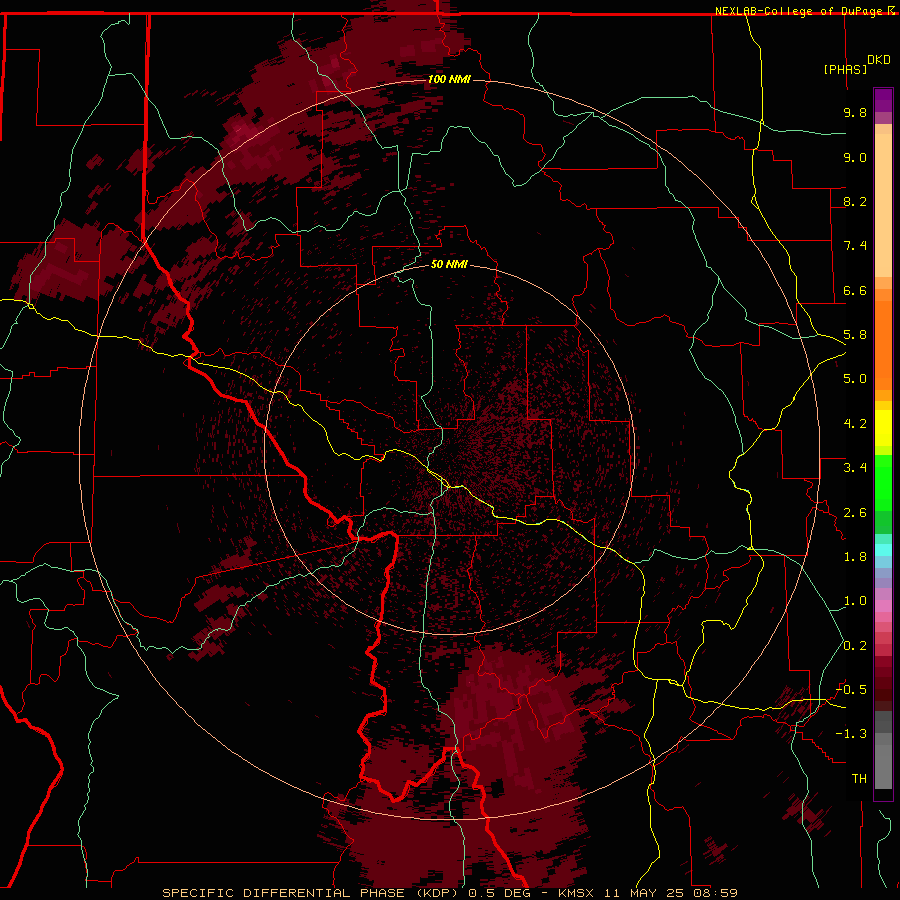Click the 6.6 value on the scale

pos(855,290)
